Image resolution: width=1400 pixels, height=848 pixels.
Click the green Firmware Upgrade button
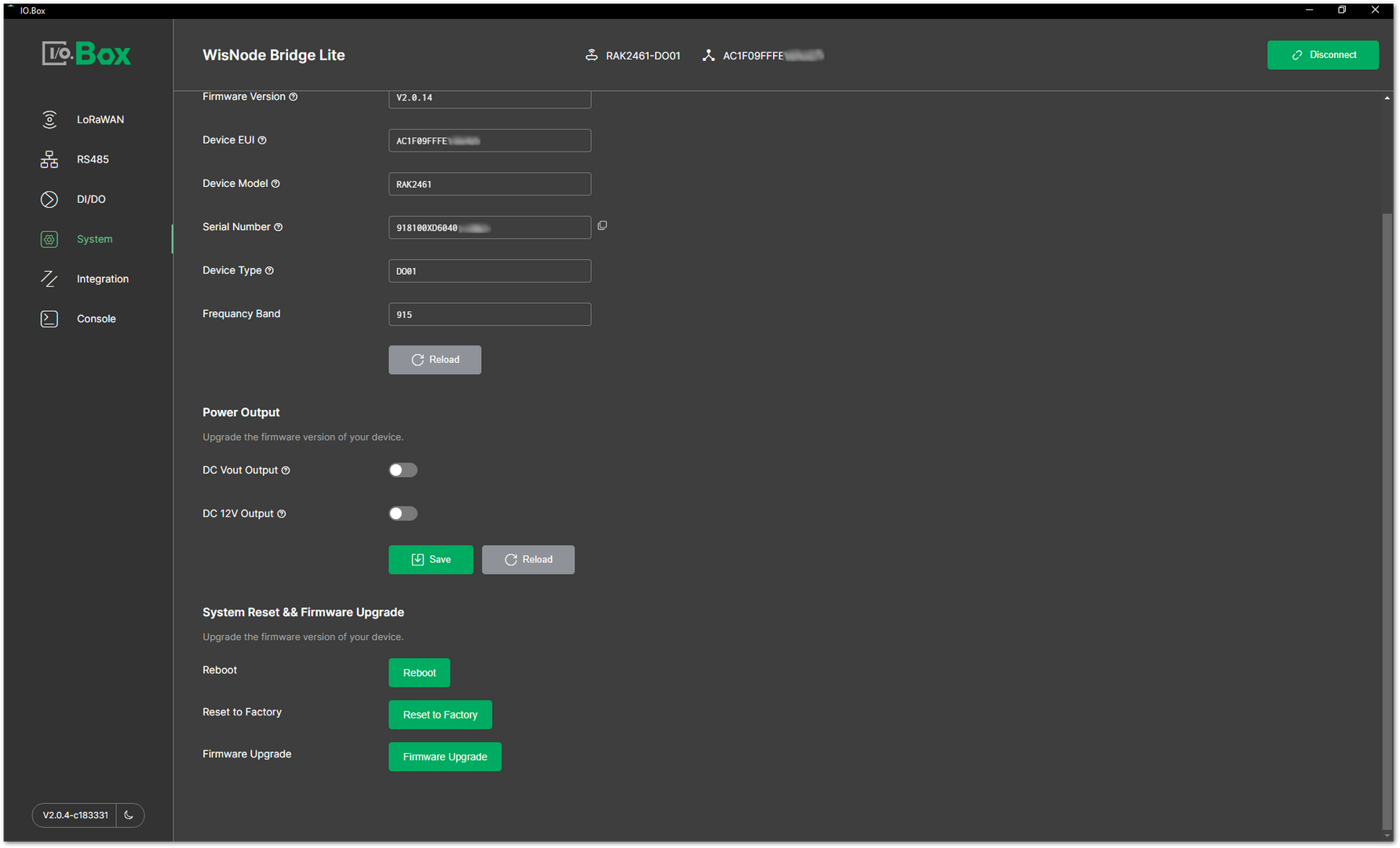point(445,757)
